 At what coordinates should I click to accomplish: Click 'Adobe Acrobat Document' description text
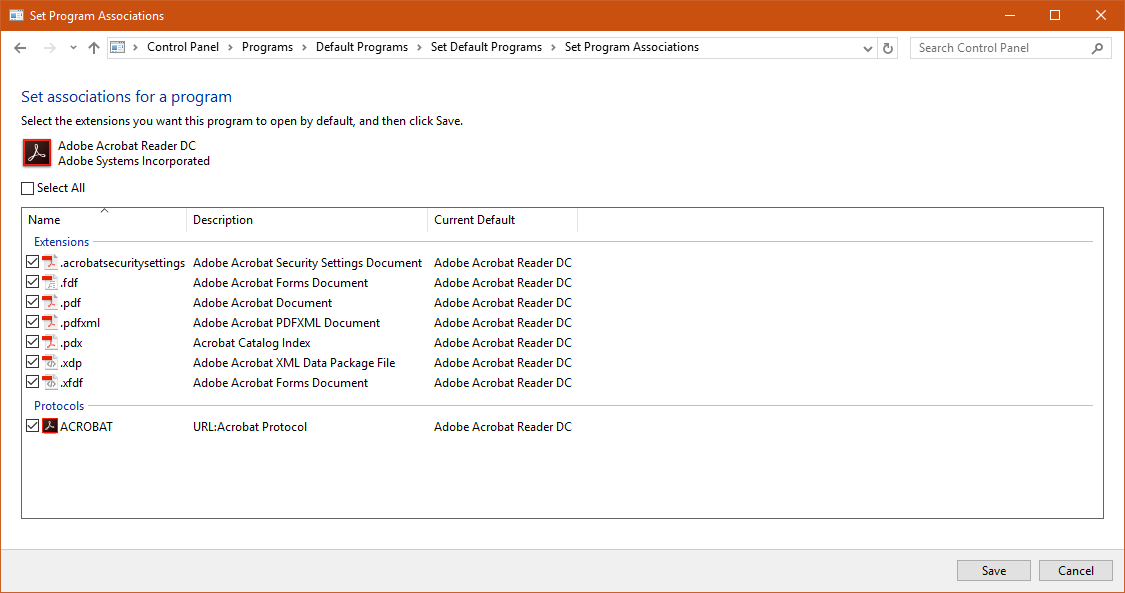click(x=263, y=303)
